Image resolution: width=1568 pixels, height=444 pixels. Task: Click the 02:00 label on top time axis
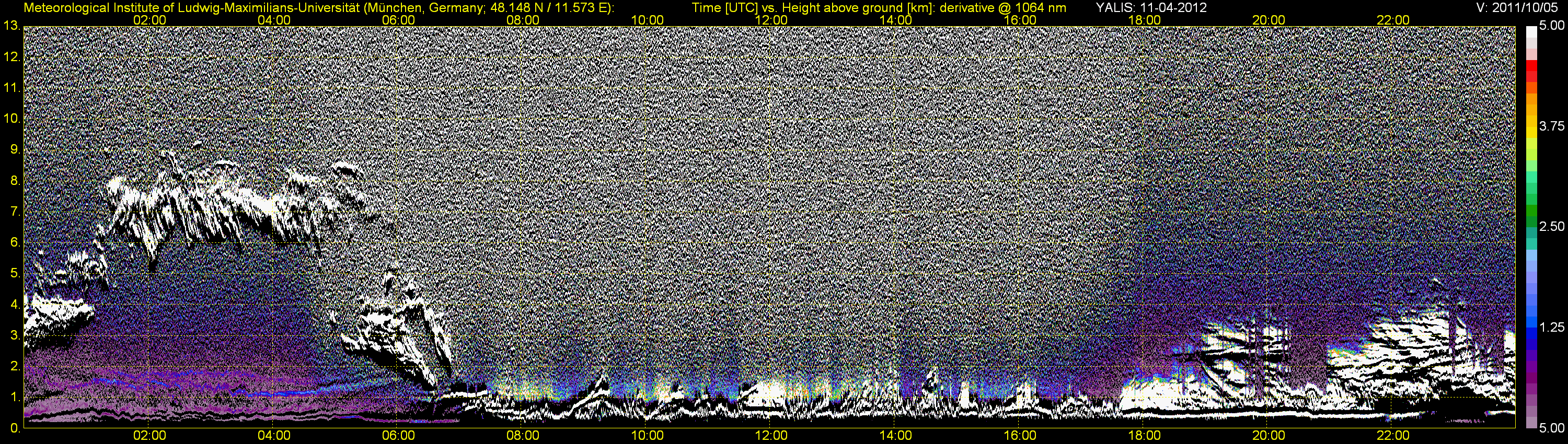tap(149, 20)
